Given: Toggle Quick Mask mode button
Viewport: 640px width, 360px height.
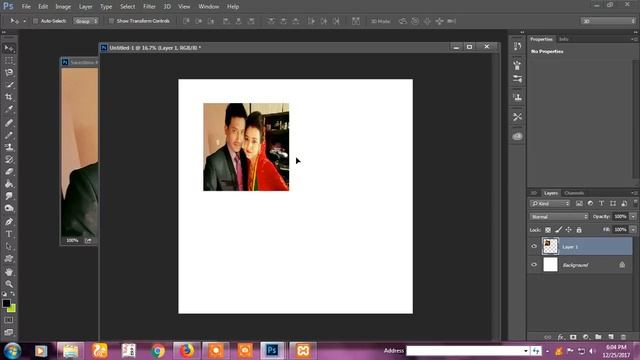Looking at the screenshot, I should tap(9, 320).
